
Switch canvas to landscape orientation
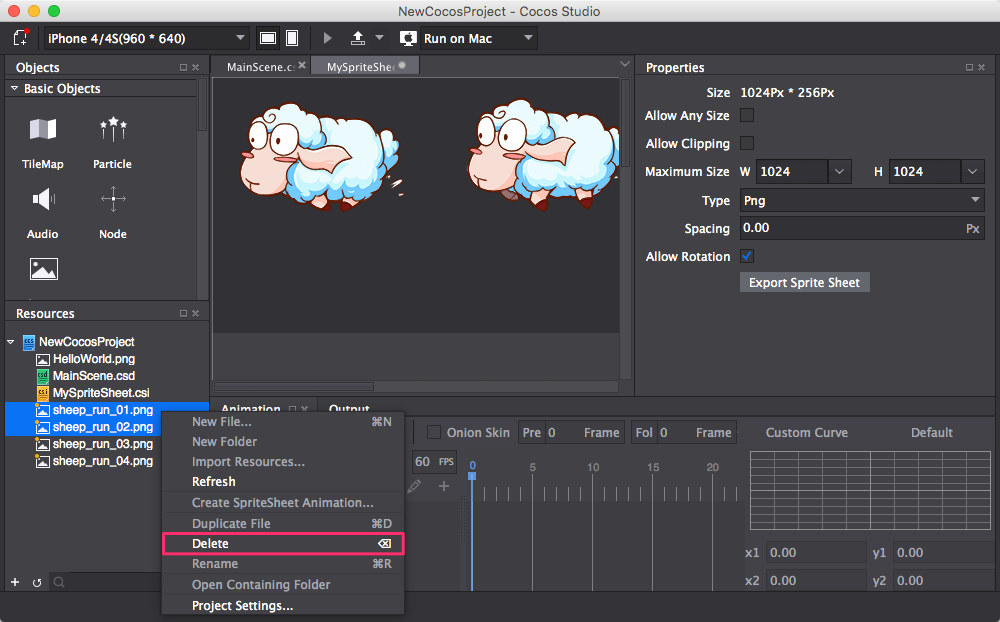click(268, 38)
